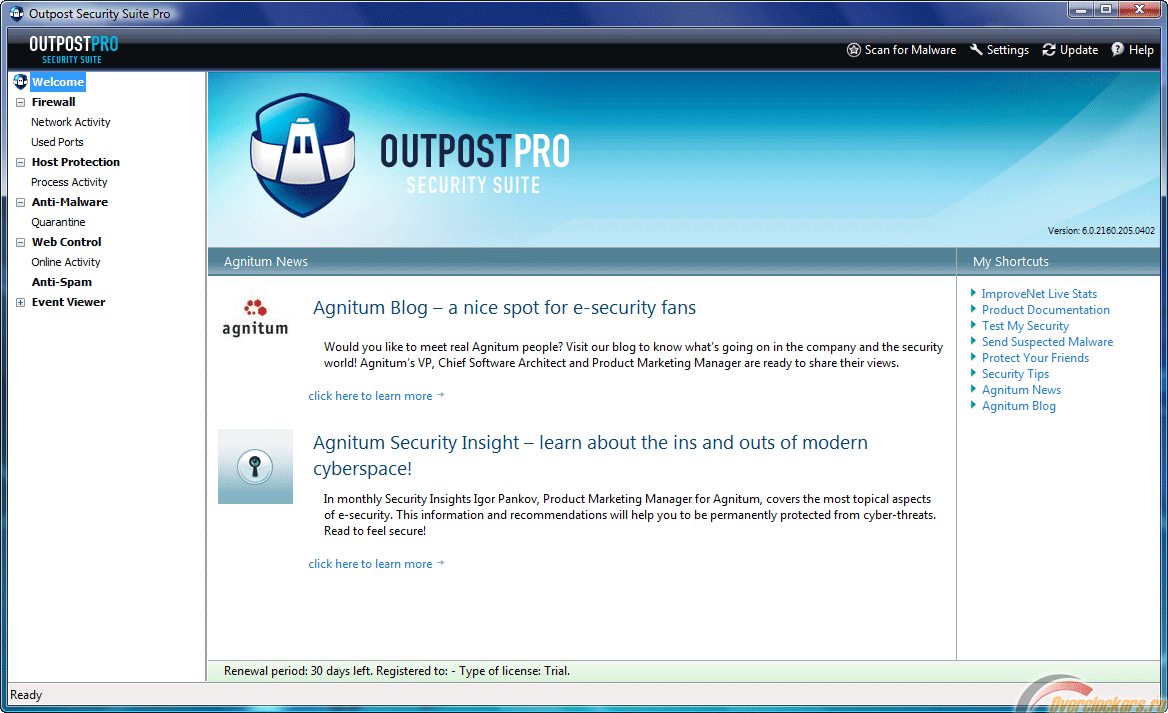The width and height of the screenshot is (1168, 713).
Task: Collapse the Firewall tree node
Action: [20, 102]
